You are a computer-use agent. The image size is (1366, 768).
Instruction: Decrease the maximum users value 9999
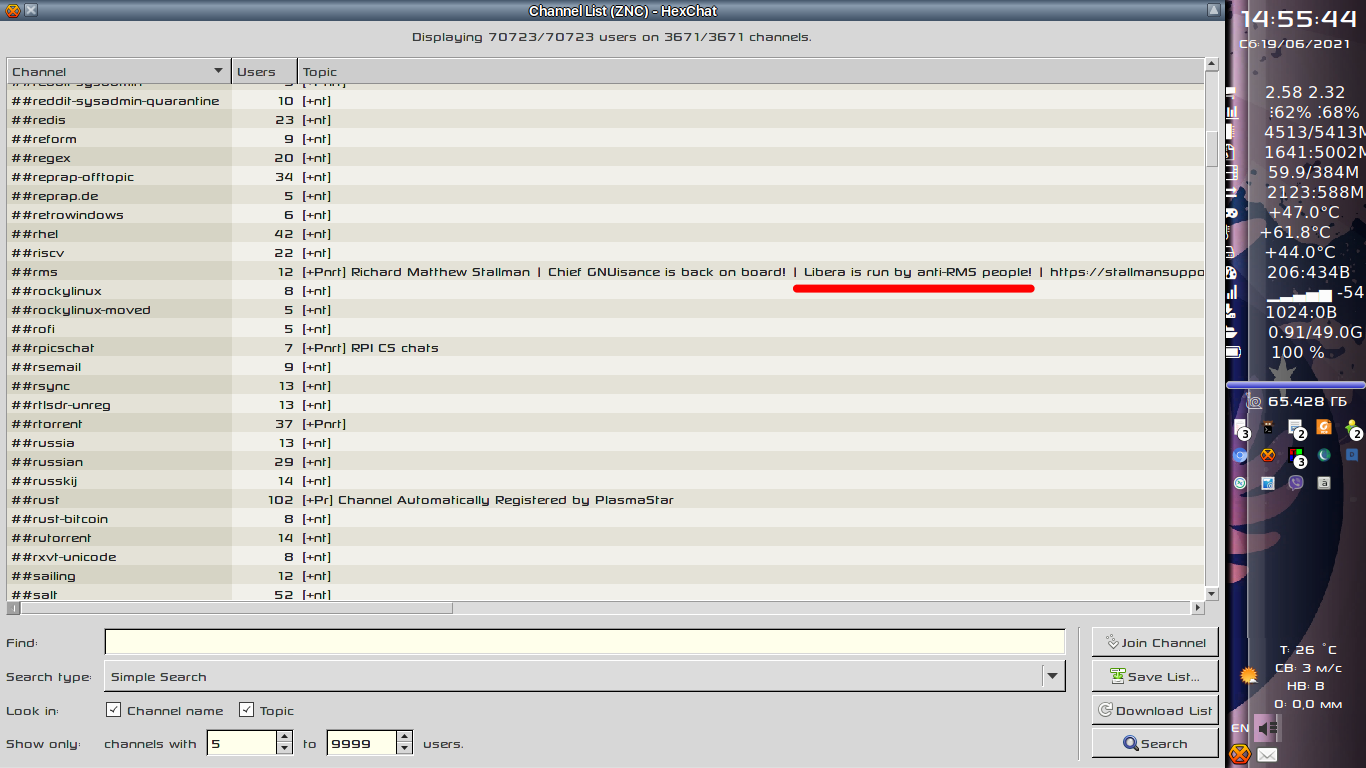(404, 748)
